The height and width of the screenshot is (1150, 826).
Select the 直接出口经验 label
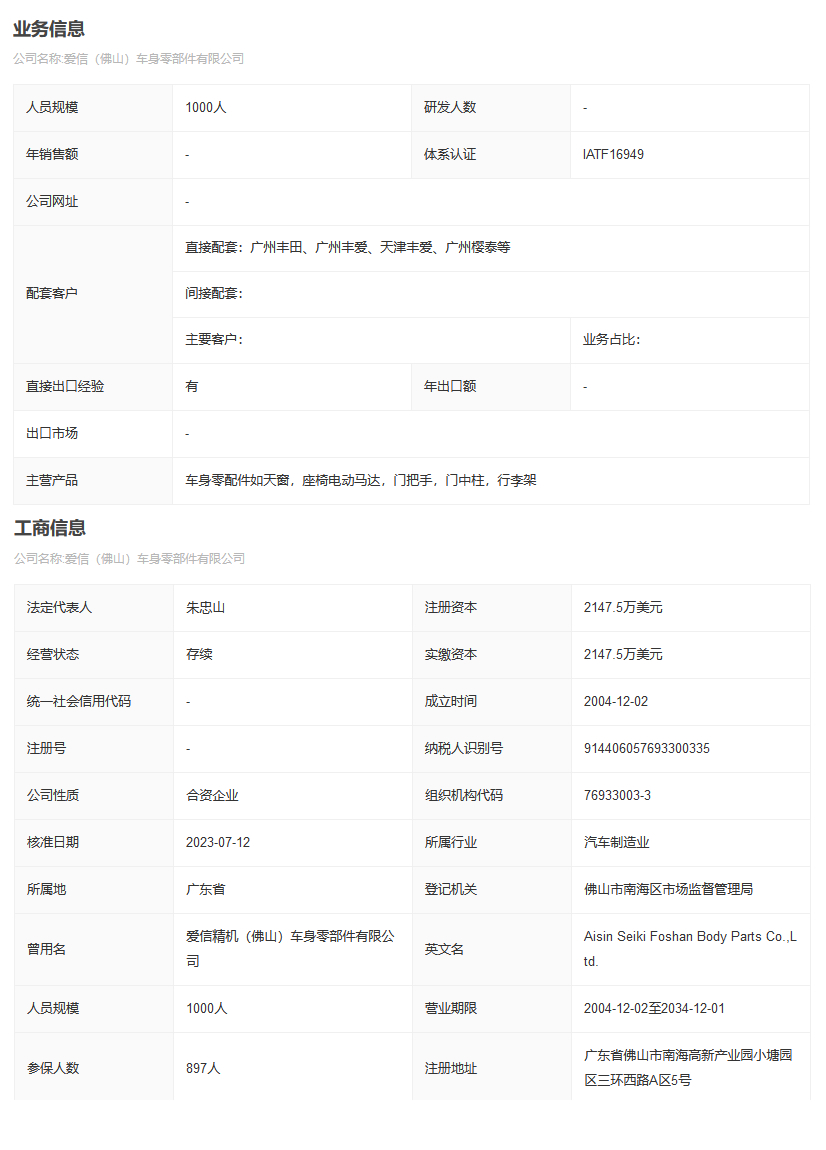(65, 387)
